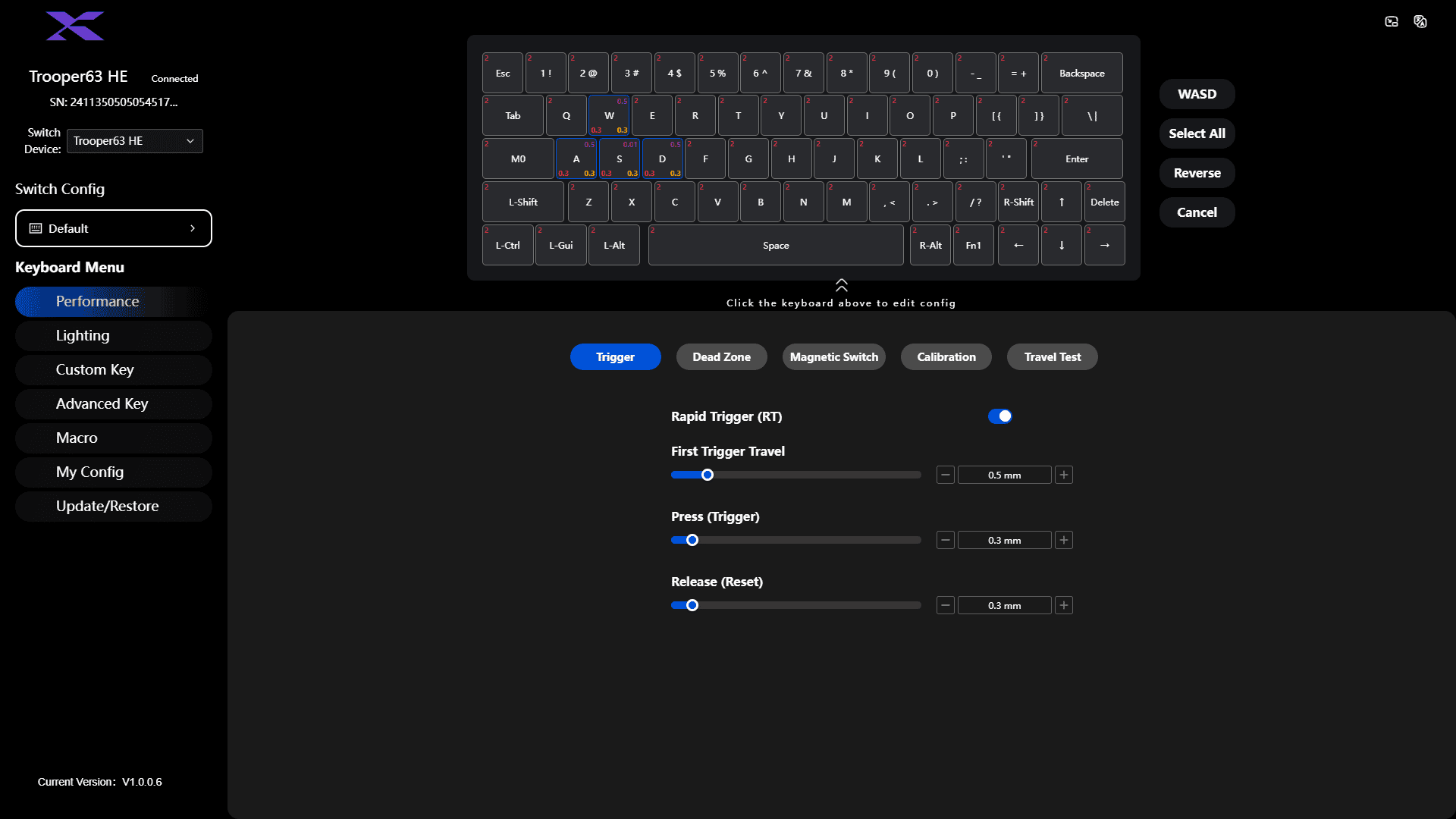This screenshot has width=1456, height=819.
Task: Increase Release (Reset) value with plus
Action: pyautogui.click(x=1064, y=605)
